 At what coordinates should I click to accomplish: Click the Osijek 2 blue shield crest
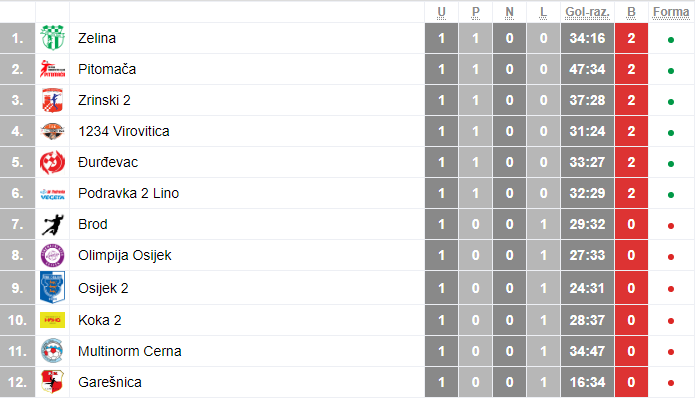(x=52, y=287)
